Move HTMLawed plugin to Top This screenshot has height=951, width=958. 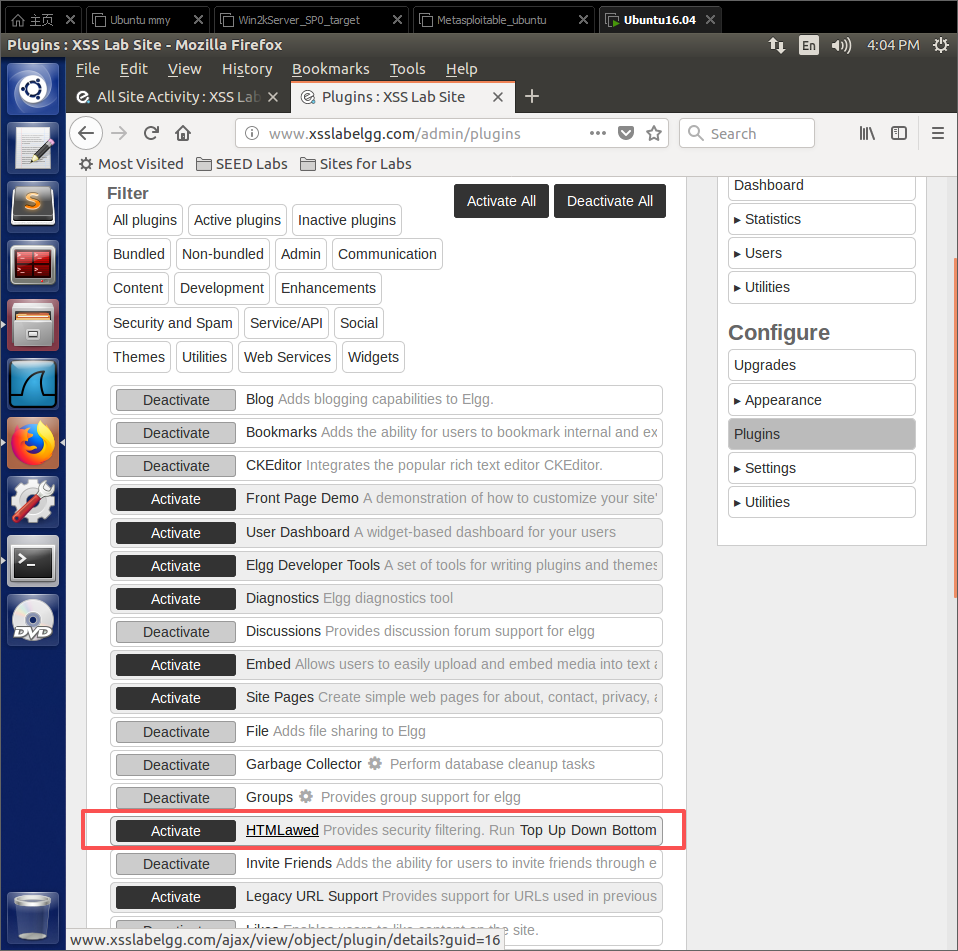coord(531,830)
